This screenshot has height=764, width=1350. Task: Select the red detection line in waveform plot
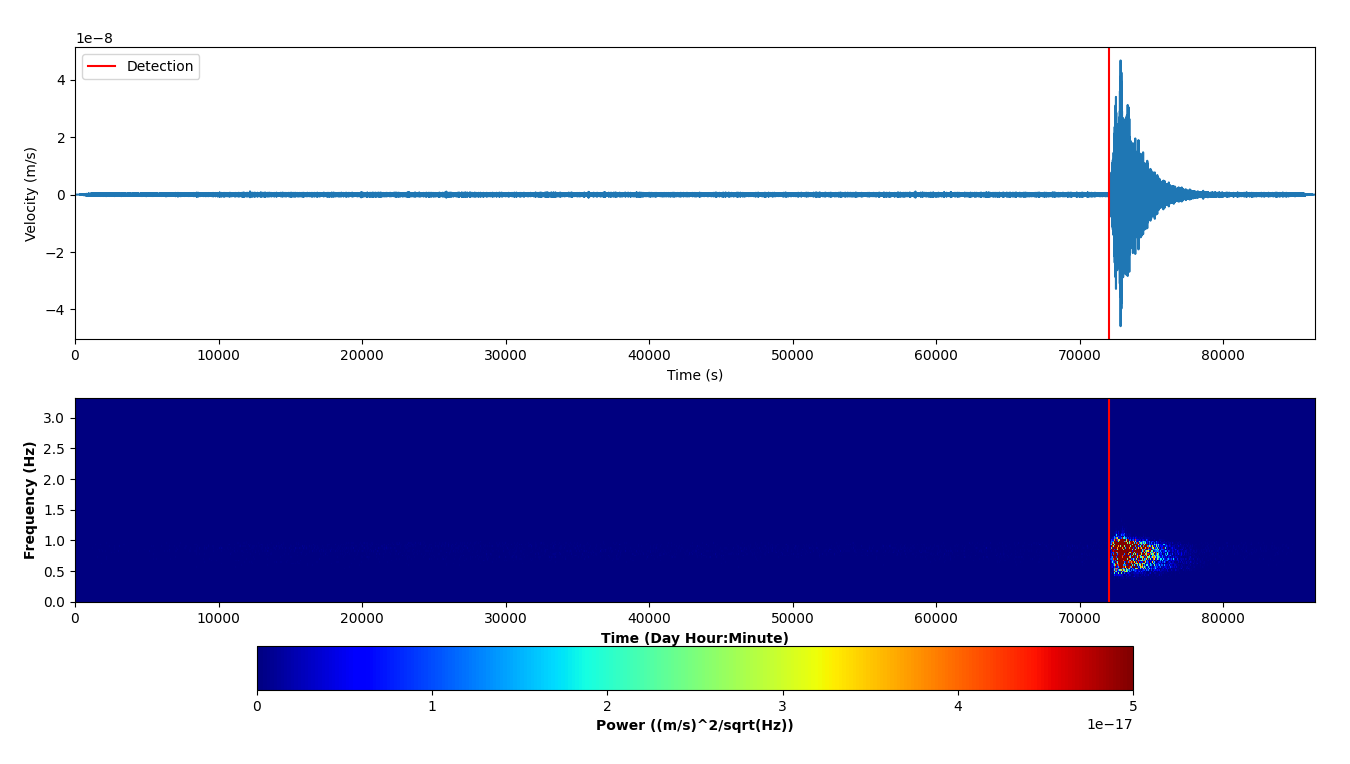tap(1109, 120)
